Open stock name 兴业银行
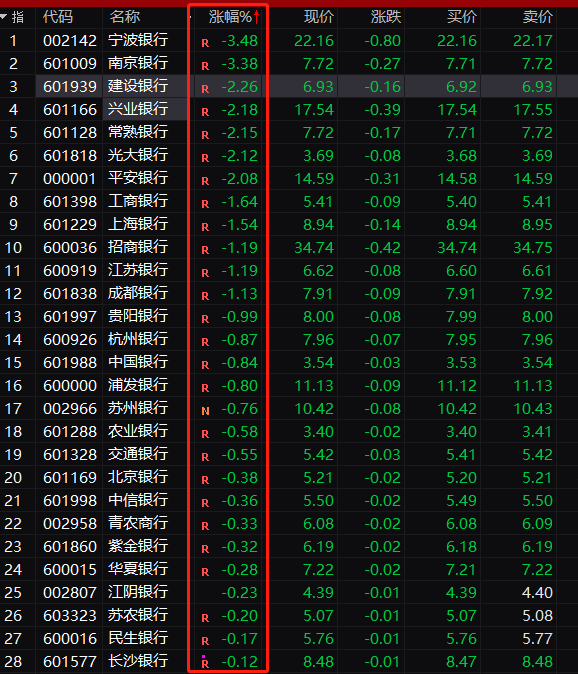578x674 pixels. click(138, 109)
